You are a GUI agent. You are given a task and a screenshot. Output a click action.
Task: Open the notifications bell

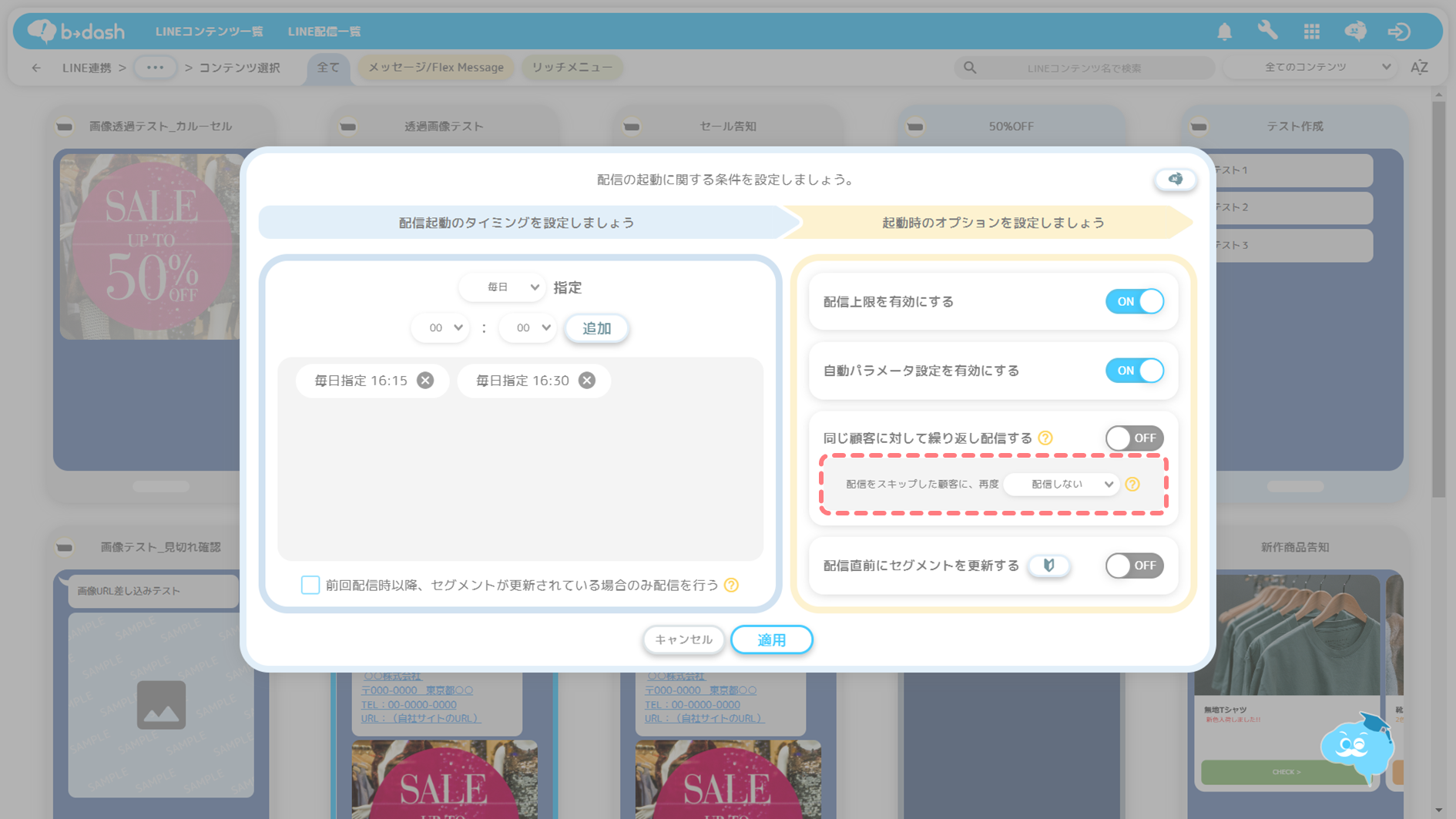pyautogui.click(x=1224, y=32)
